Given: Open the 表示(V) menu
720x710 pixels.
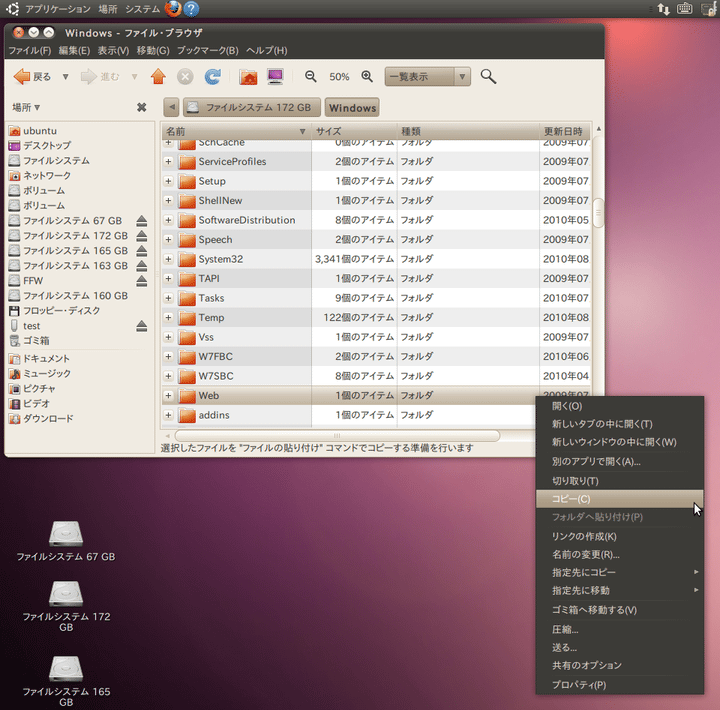Looking at the screenshot, I should (x=113, y=51).
